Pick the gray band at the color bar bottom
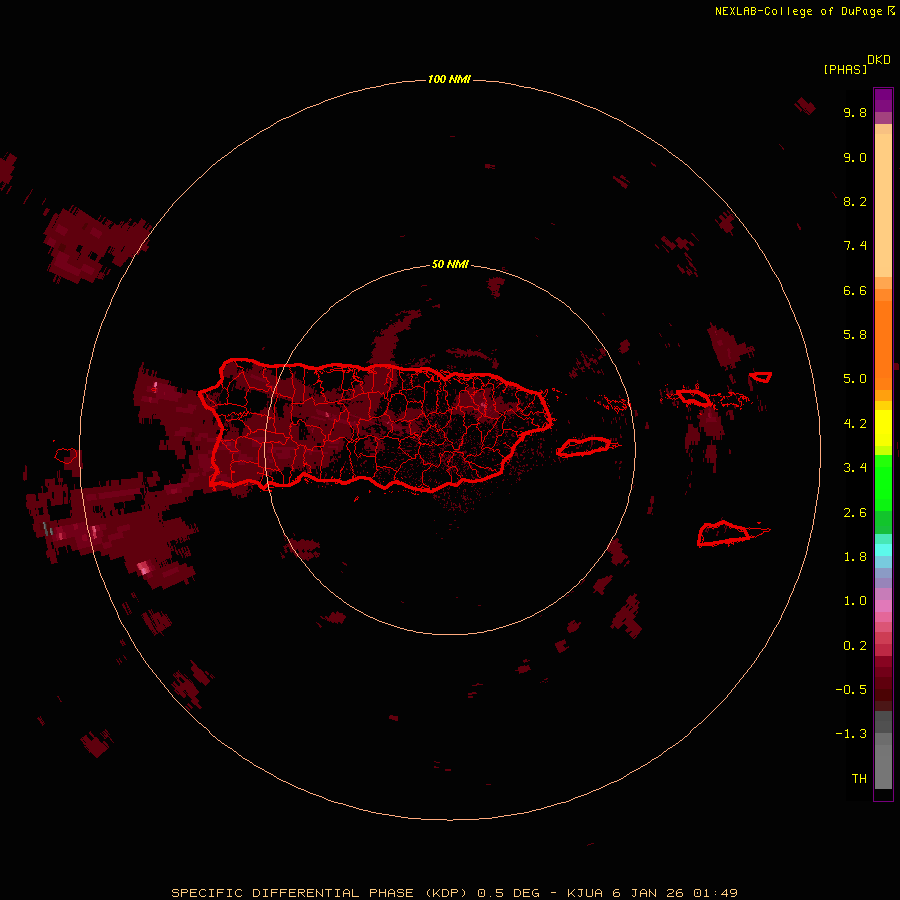900x900 pixels. pyautogui.click(x=883, y=761)
